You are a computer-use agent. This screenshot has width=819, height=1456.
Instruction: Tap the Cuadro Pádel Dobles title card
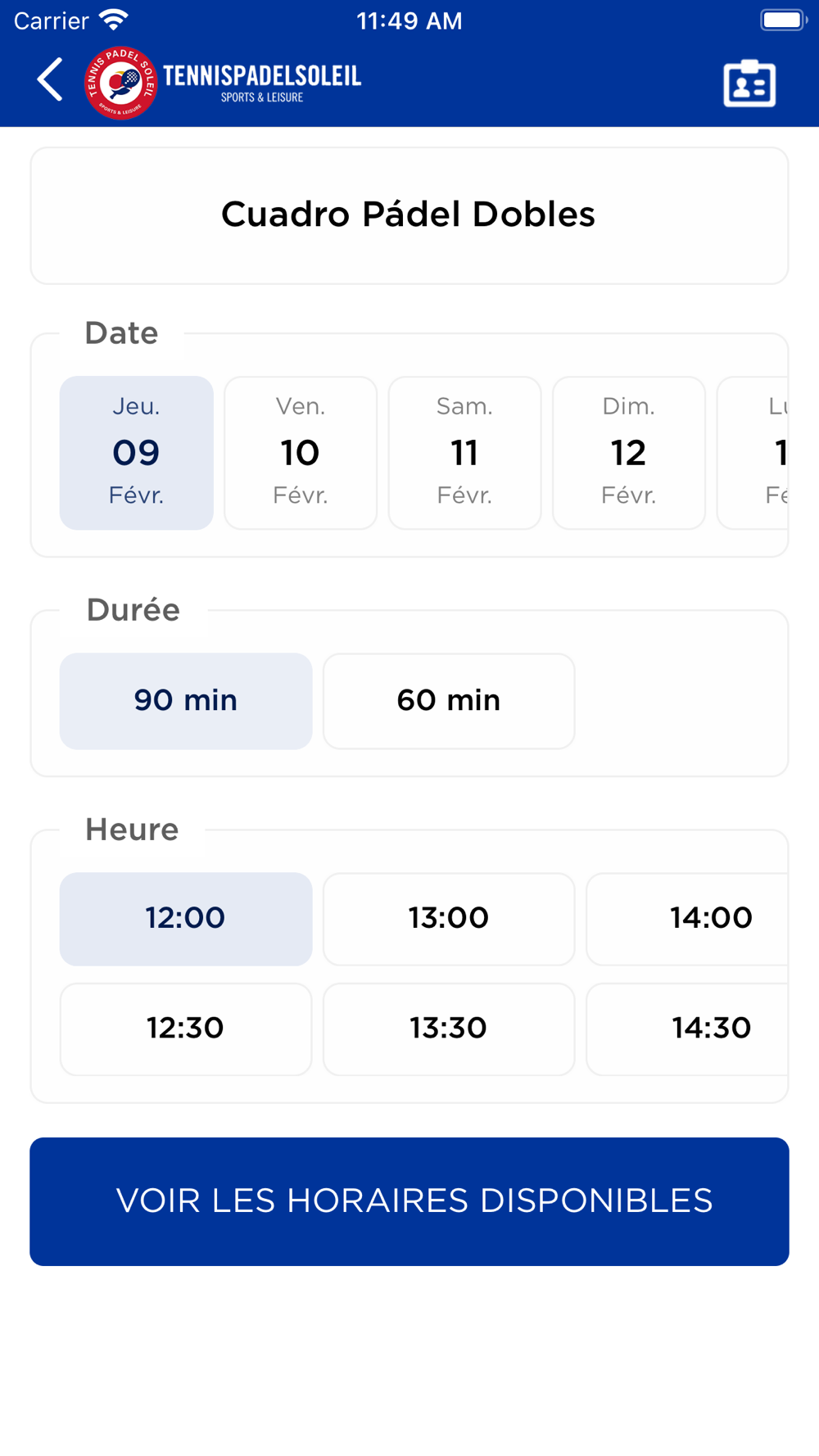(409, 215)
